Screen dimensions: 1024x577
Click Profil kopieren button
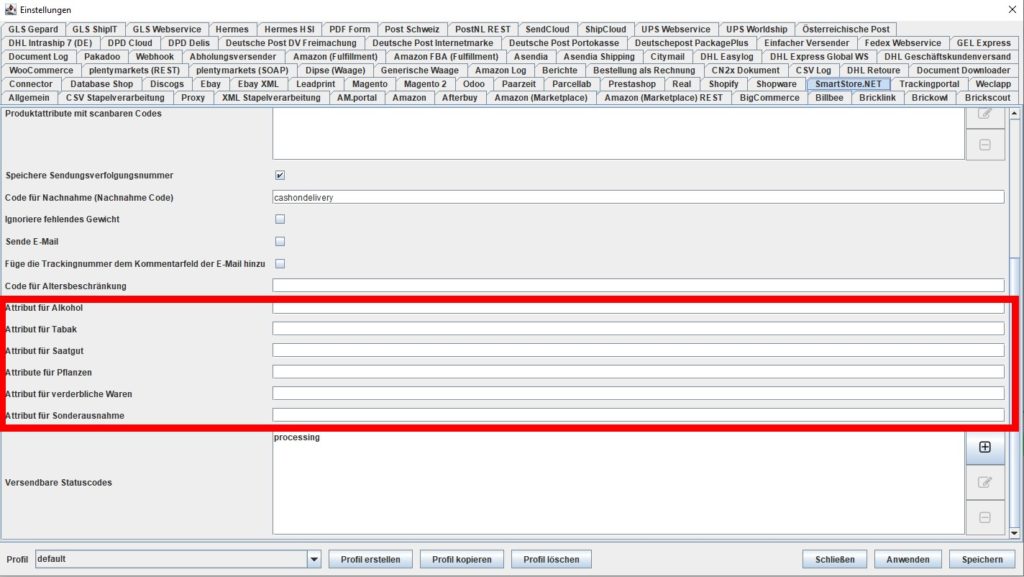(462, 559)
